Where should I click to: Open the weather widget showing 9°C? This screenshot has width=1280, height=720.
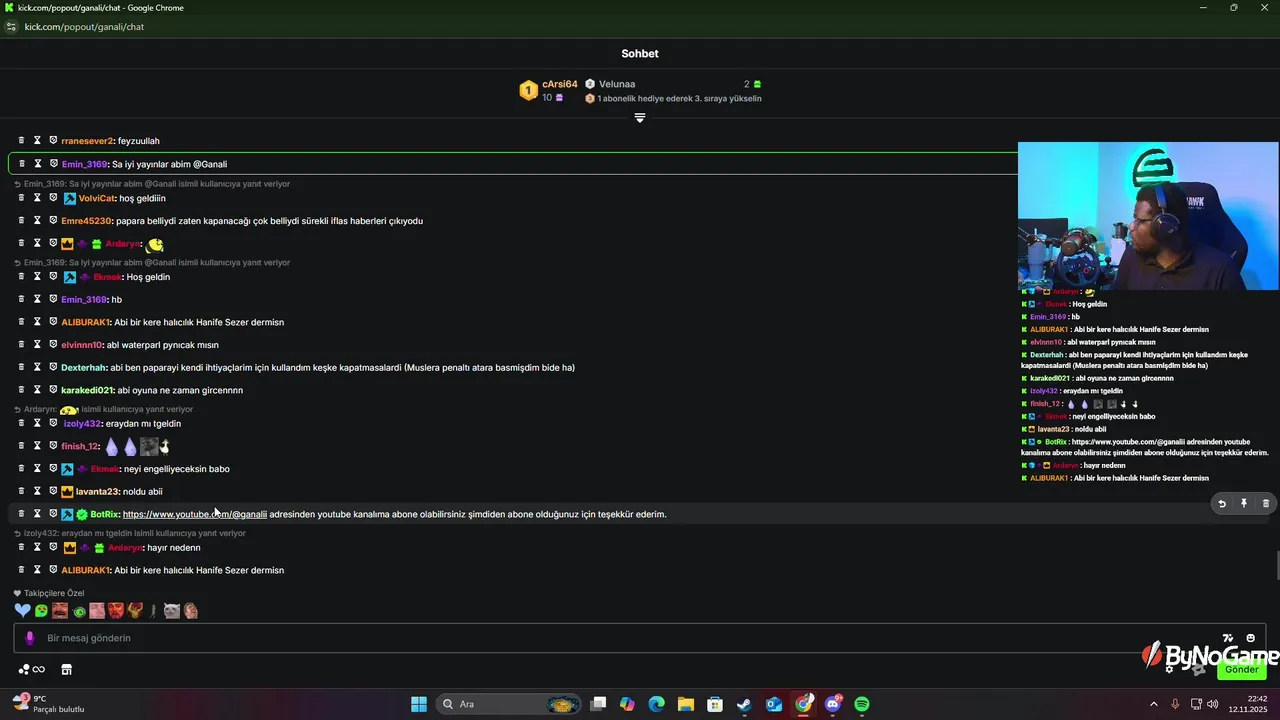[48, 704]
